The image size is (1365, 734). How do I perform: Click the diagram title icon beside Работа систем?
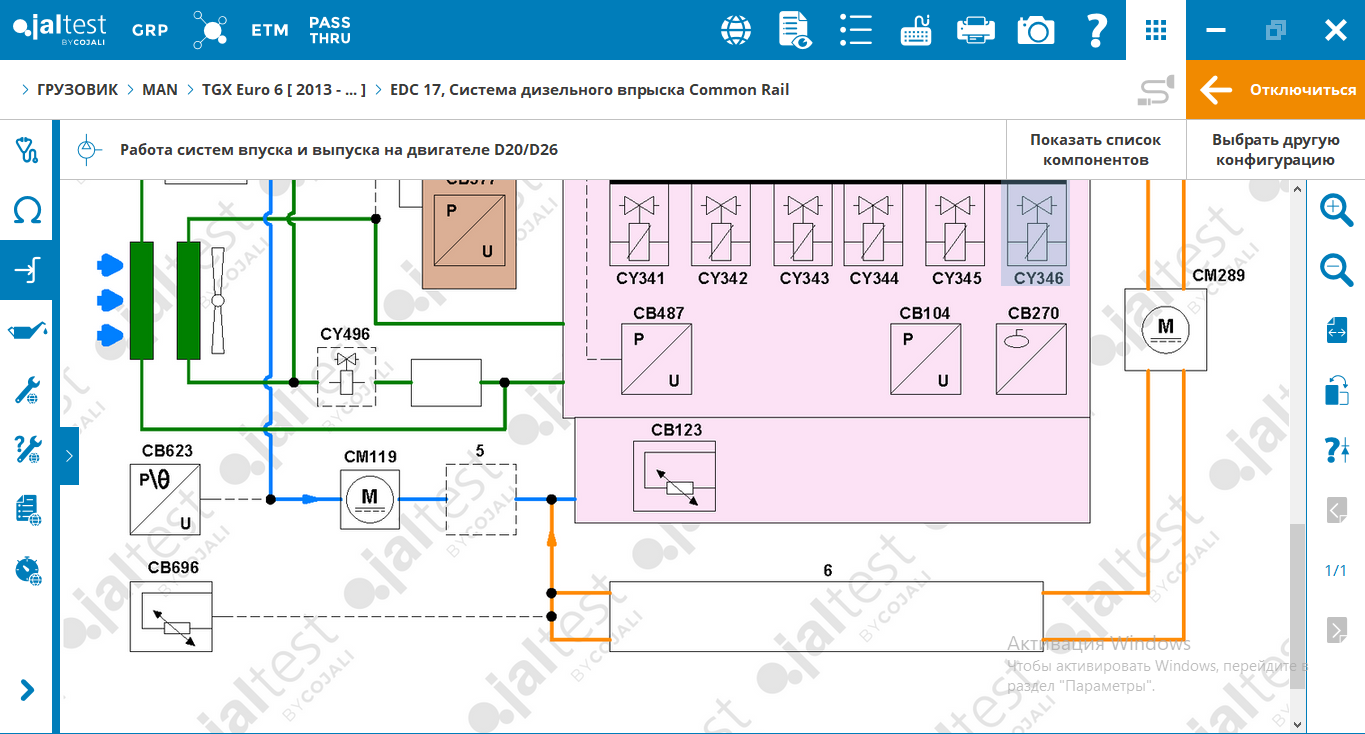pyautogui.click(x=88, y=150)
